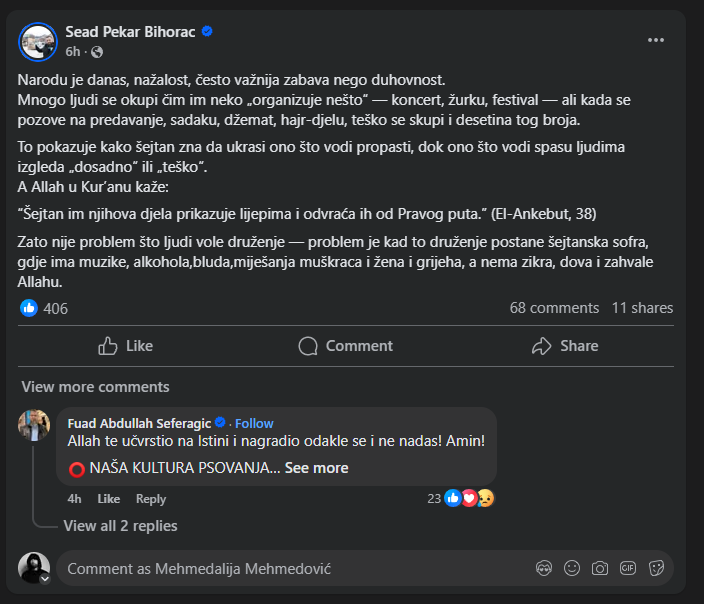Open the post options three-dots menu
This screenshot has width=704, height=604.
(x=656, y=40)
